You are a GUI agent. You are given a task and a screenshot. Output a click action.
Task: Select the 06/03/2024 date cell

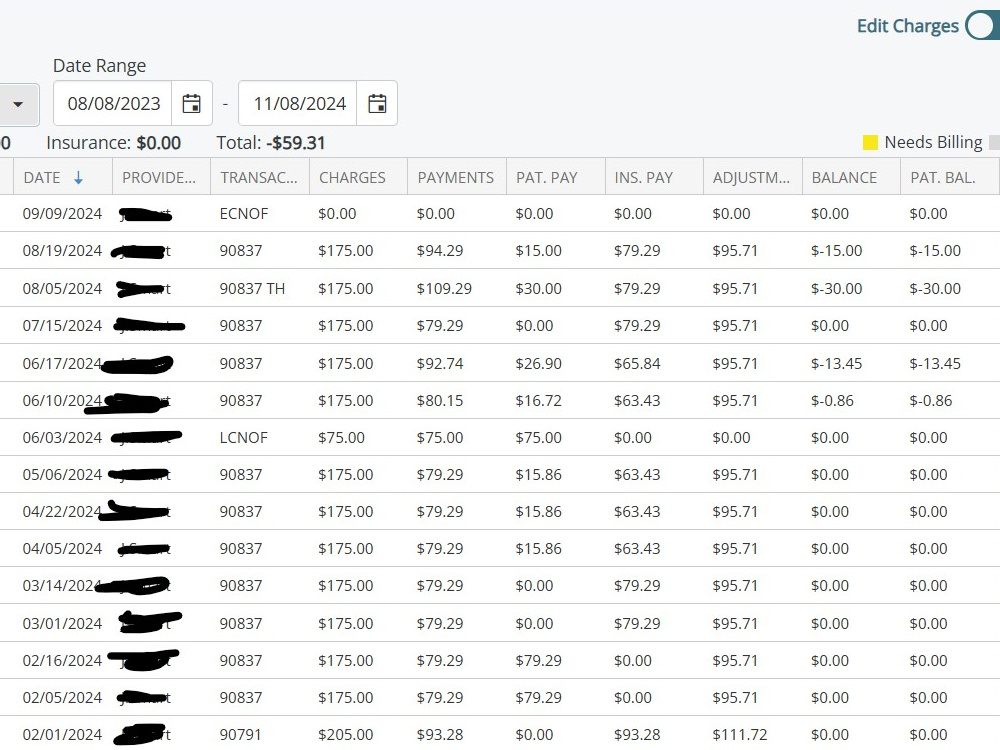pos(62,438)
